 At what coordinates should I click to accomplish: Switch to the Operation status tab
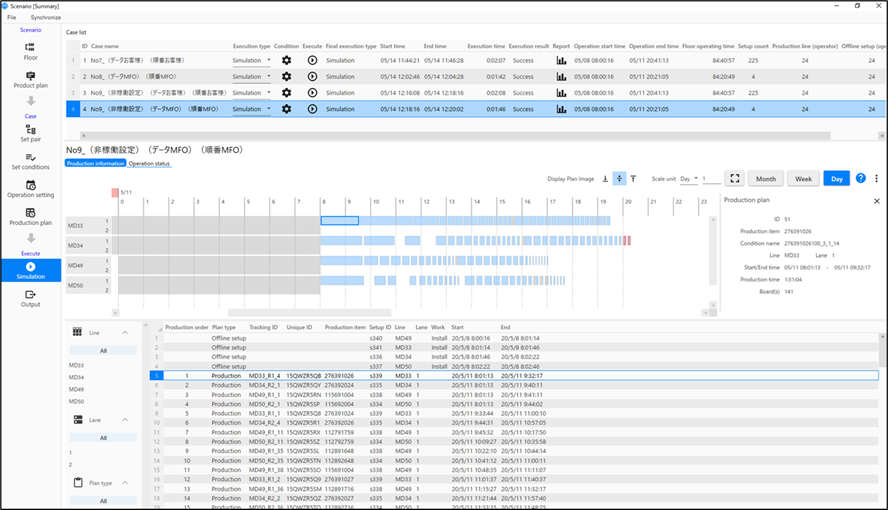coord(149,163)
